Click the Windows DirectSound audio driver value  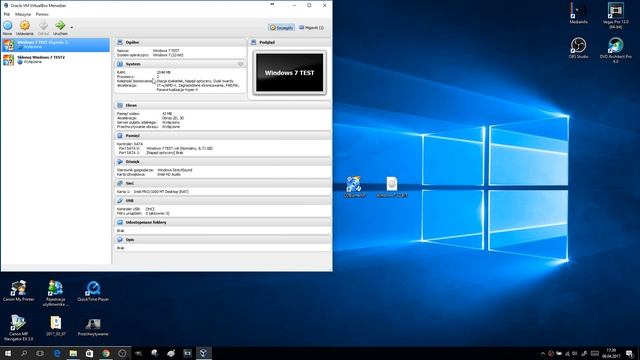point(174,170)
